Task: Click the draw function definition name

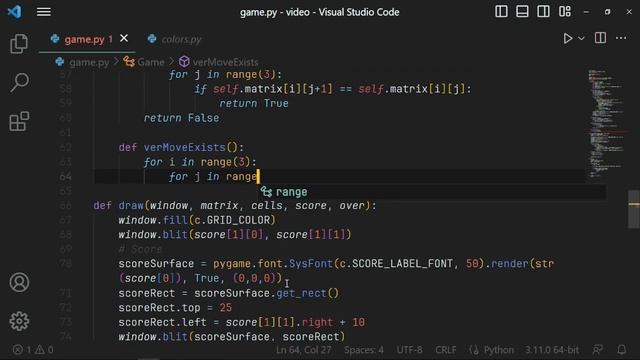Action: pos(131,206)
